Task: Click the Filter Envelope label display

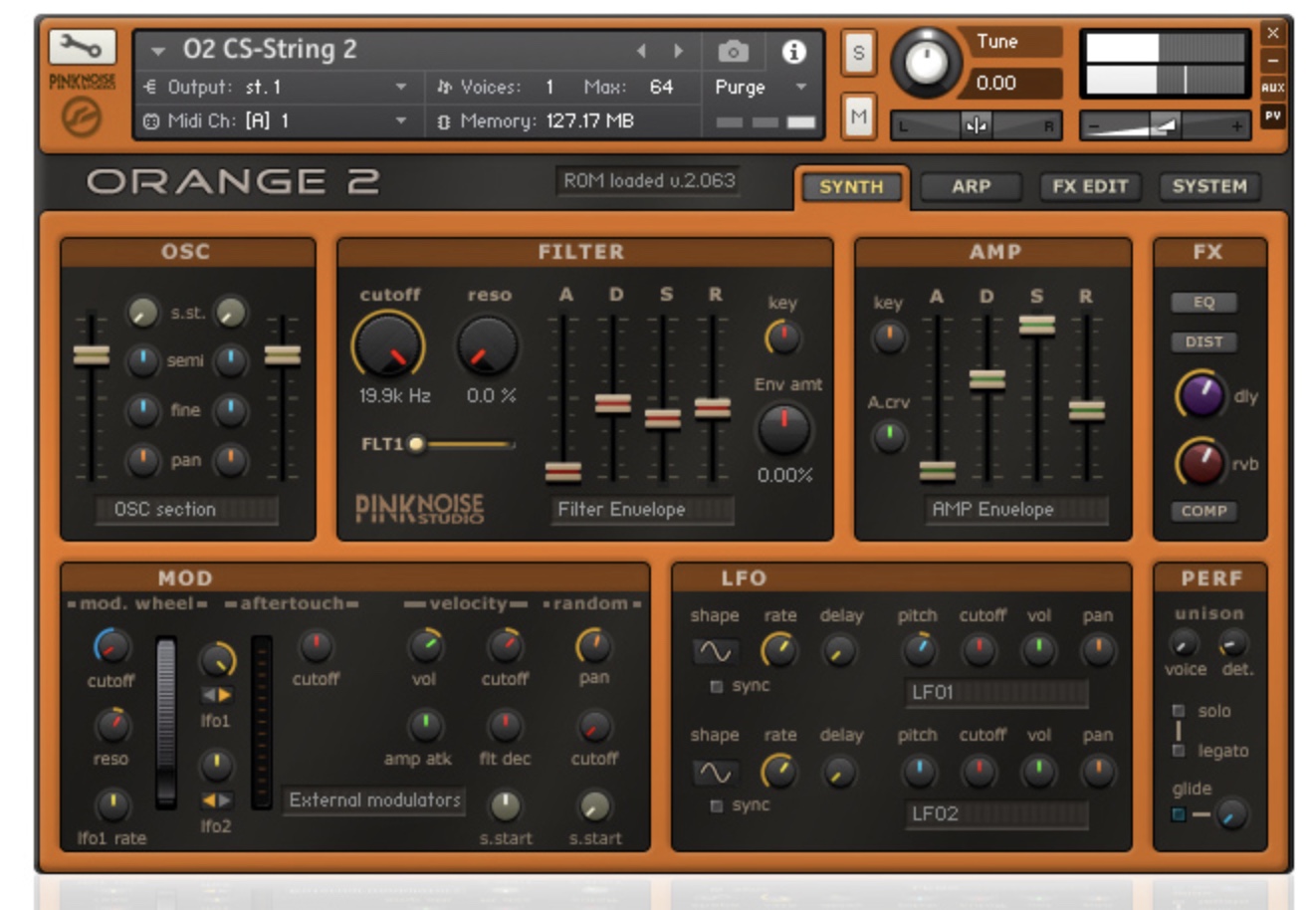Action: tap(642, 510)
